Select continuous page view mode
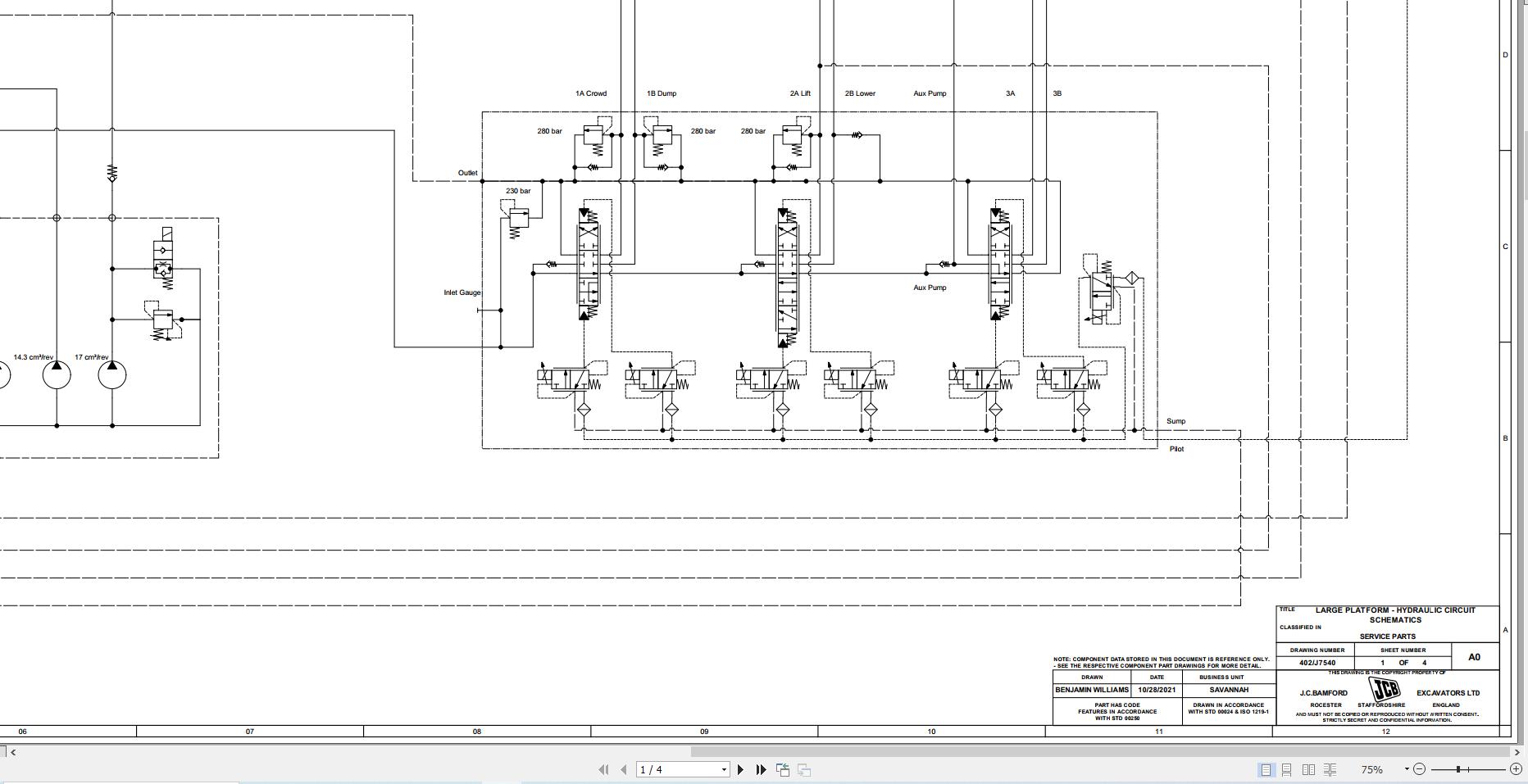This screenshot has height=784, width=1528. coord(1287,769)
